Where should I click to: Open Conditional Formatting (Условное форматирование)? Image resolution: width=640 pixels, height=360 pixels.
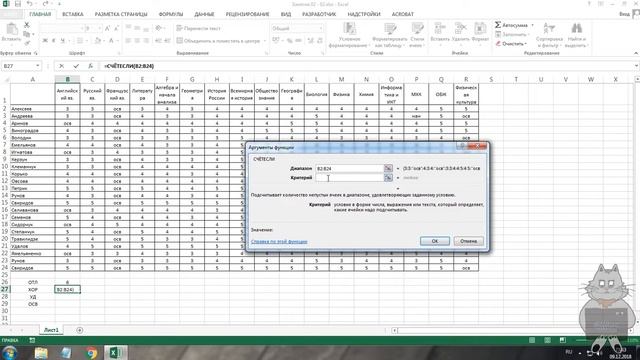349,35
